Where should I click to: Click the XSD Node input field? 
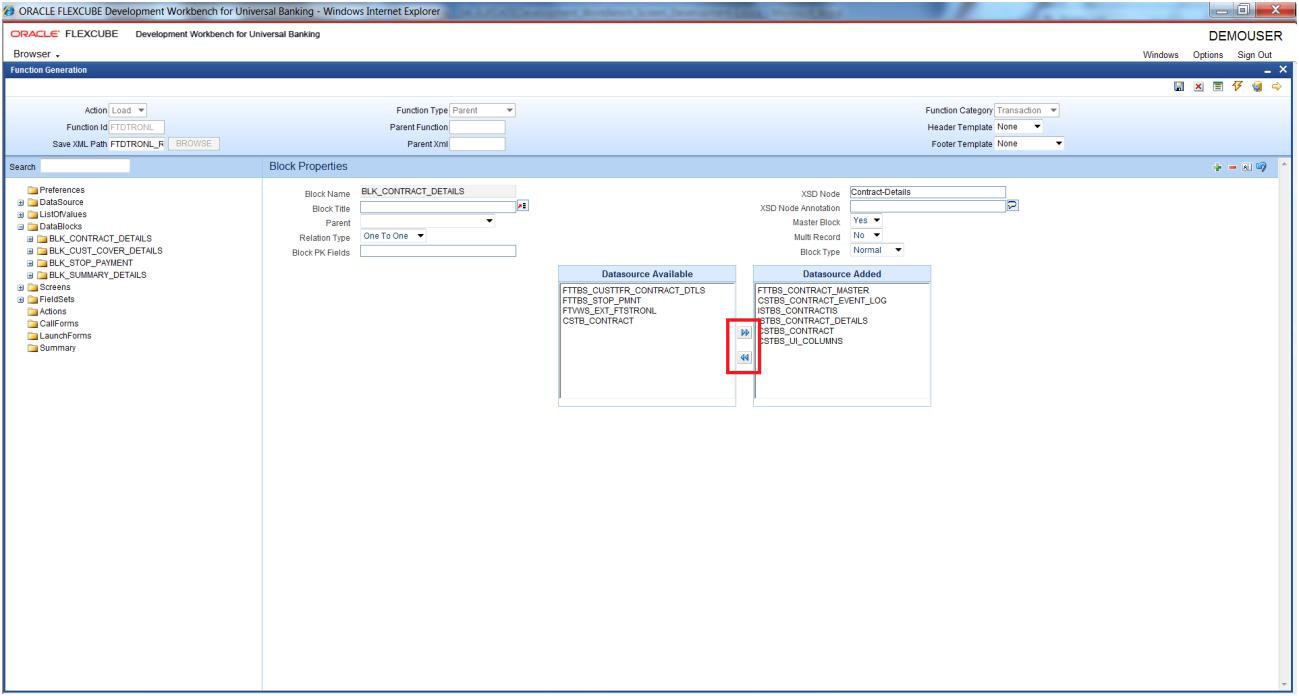(927, 191)
